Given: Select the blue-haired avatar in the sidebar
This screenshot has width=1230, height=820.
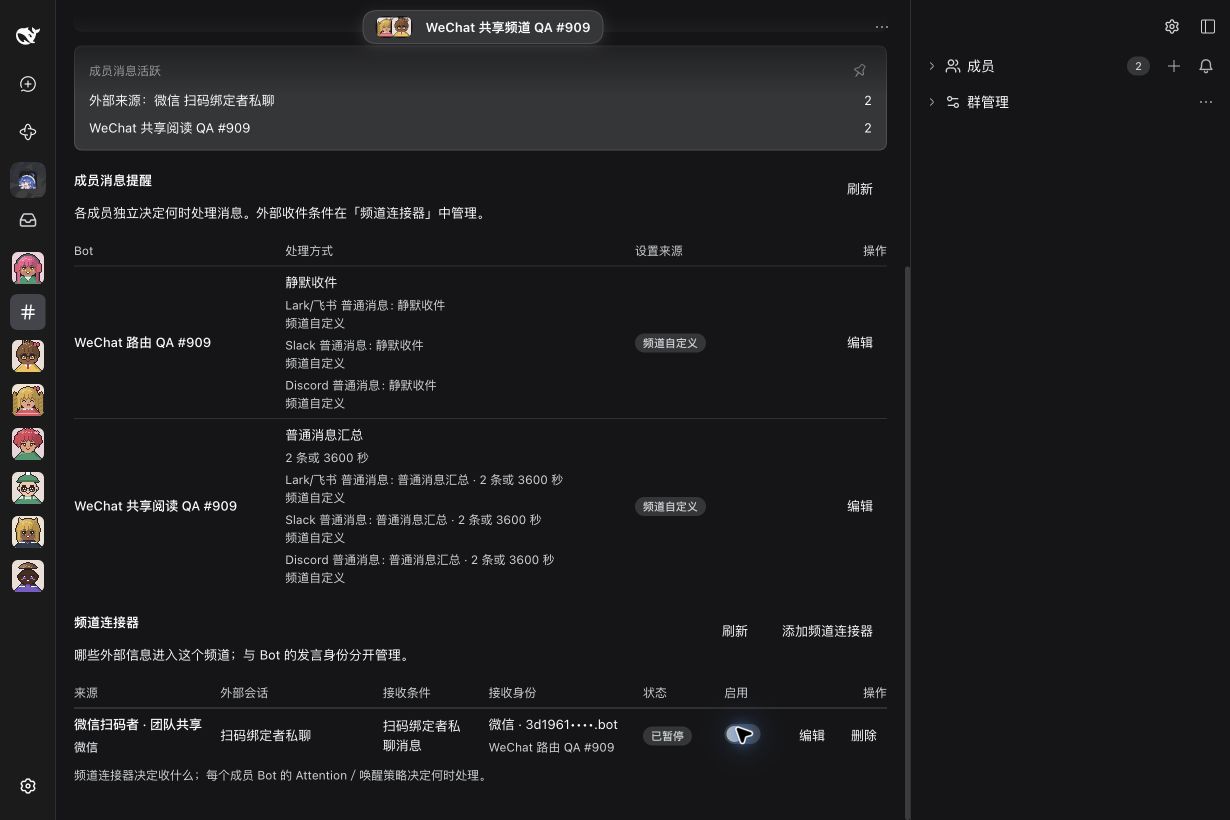Looking at the screenshot, I should click(28, 180).
